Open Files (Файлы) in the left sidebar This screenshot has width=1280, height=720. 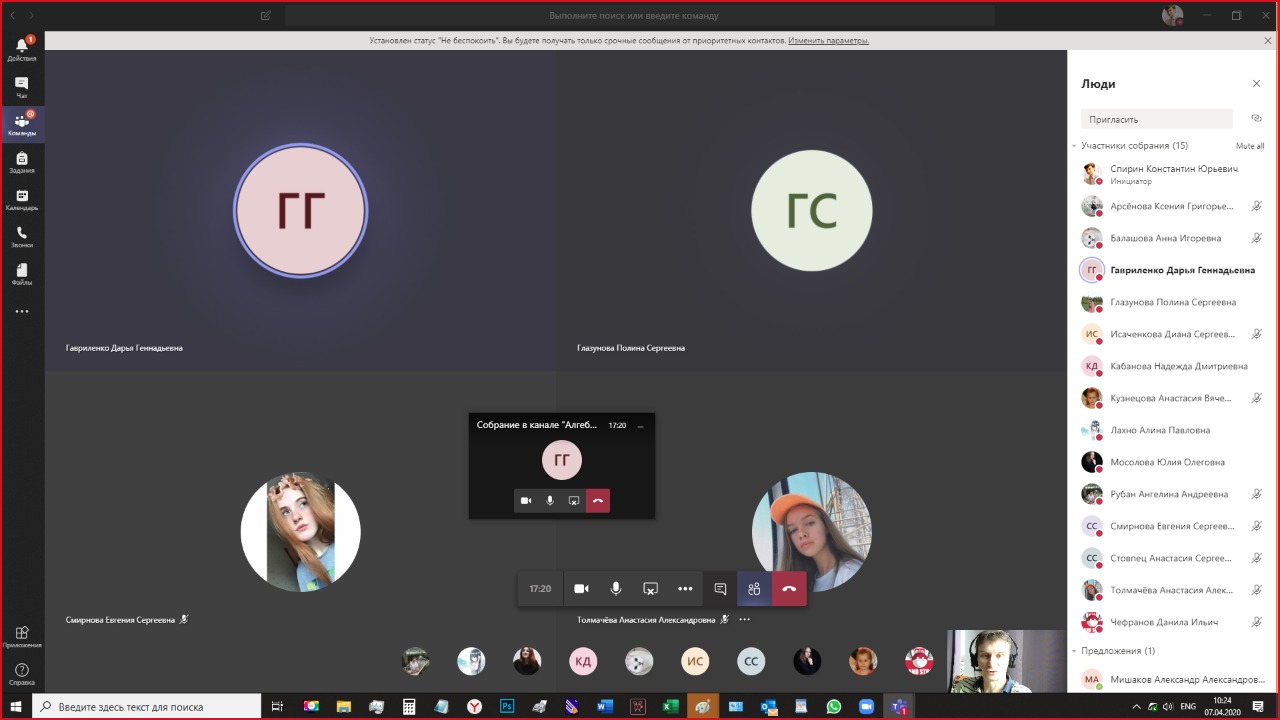click(21, 274)
